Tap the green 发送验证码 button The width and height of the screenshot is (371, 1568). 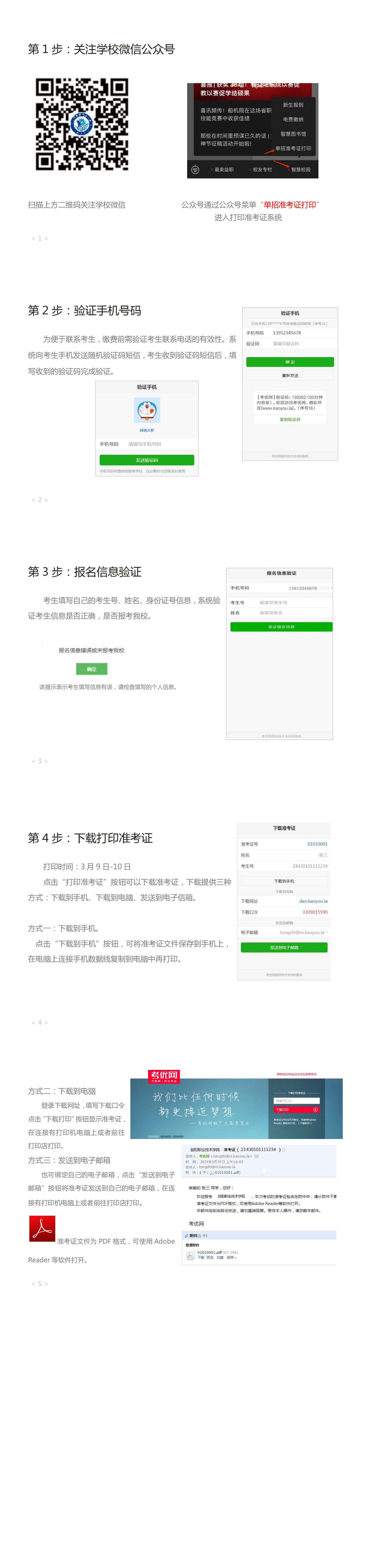click(147, 460)
